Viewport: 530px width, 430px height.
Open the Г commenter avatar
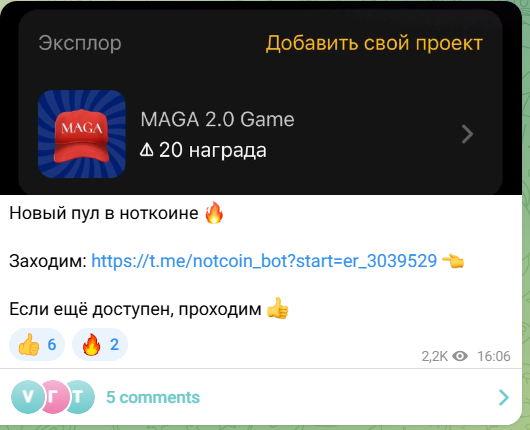(54, 397)
